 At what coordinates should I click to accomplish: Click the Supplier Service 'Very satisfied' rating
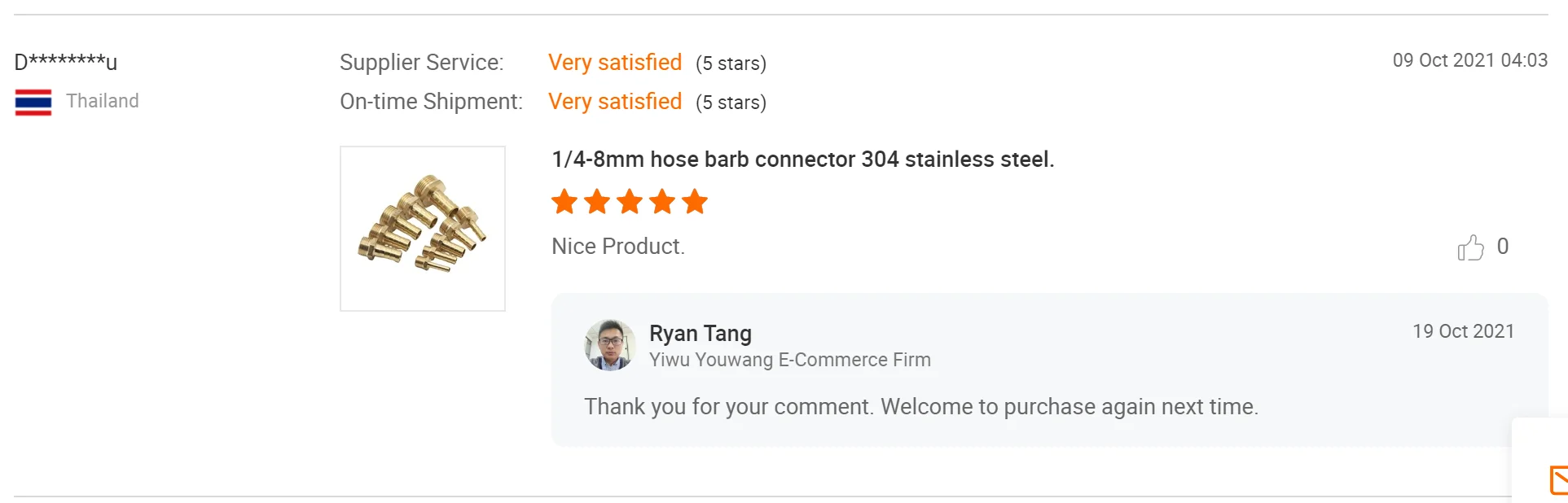[615, 63]
